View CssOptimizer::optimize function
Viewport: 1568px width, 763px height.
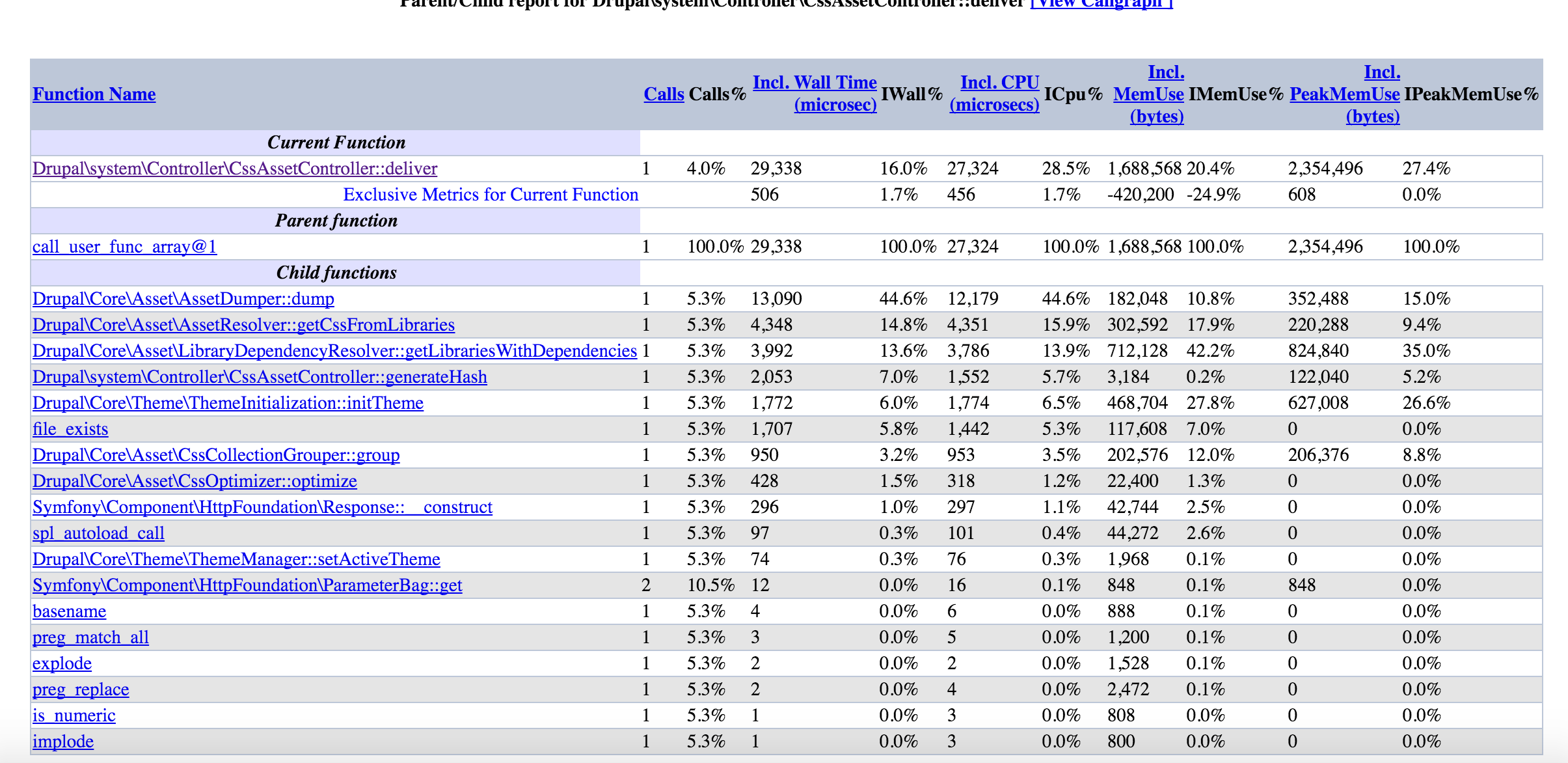[x=195, y=480]
